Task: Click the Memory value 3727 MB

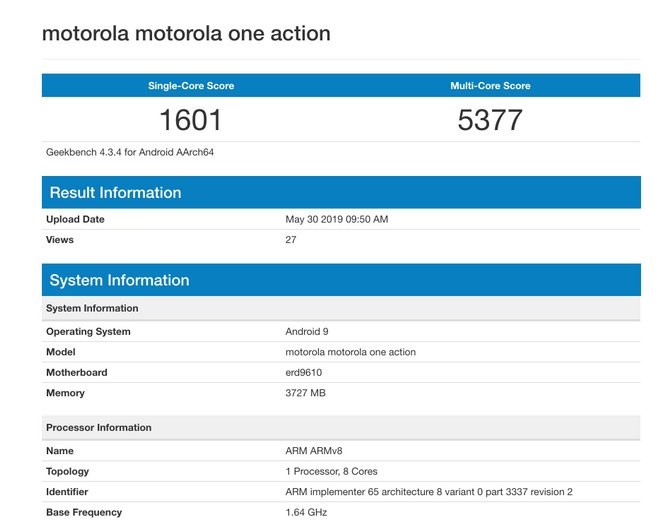Action: click(306, 393)
